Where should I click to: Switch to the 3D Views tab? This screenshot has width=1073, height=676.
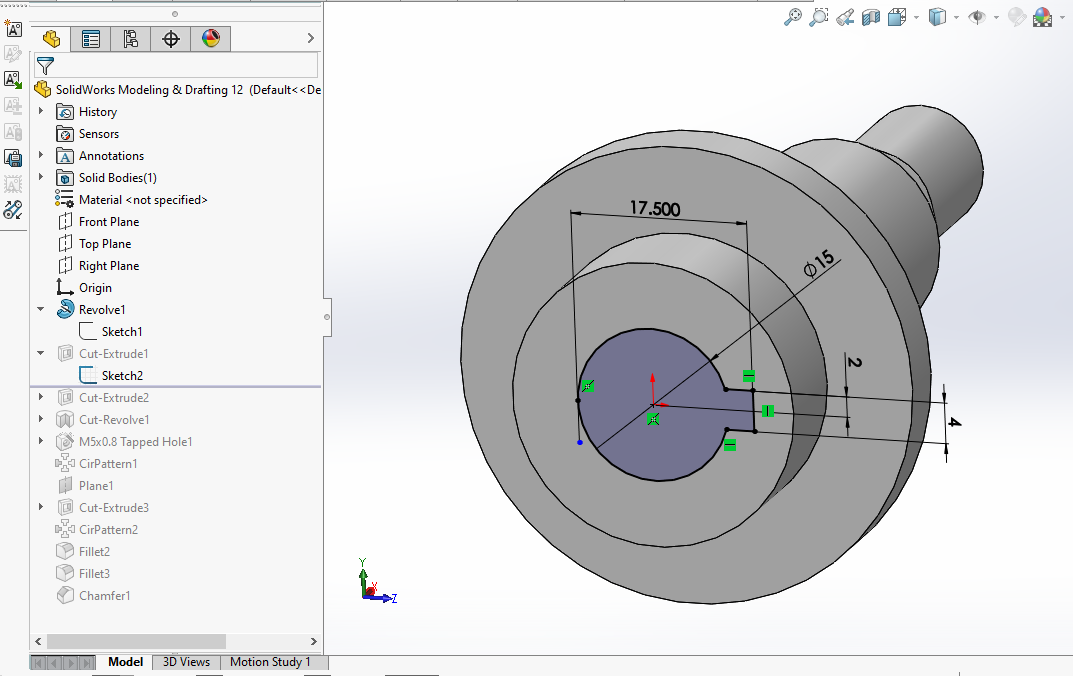point(186,662)
